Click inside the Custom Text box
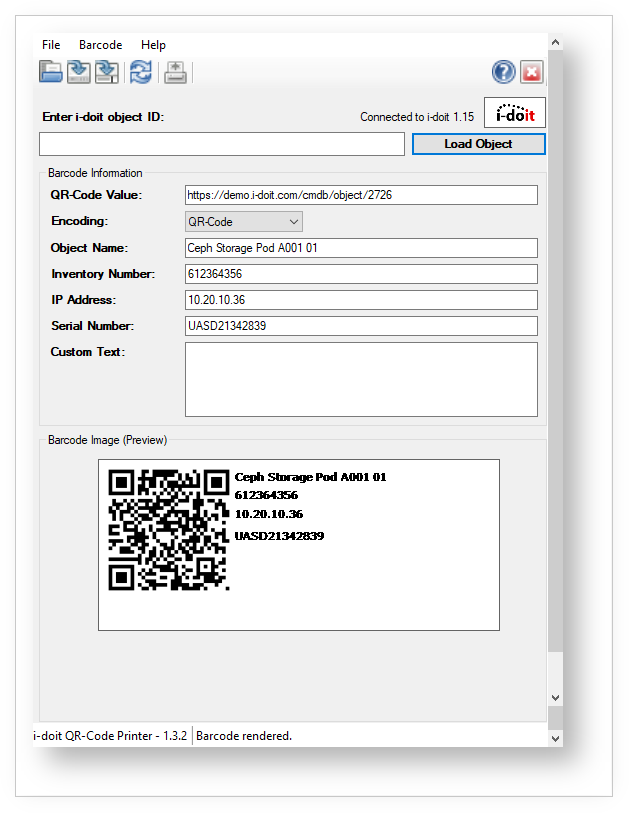The width and height of the screenshot is (629, 813). point(361,380)
